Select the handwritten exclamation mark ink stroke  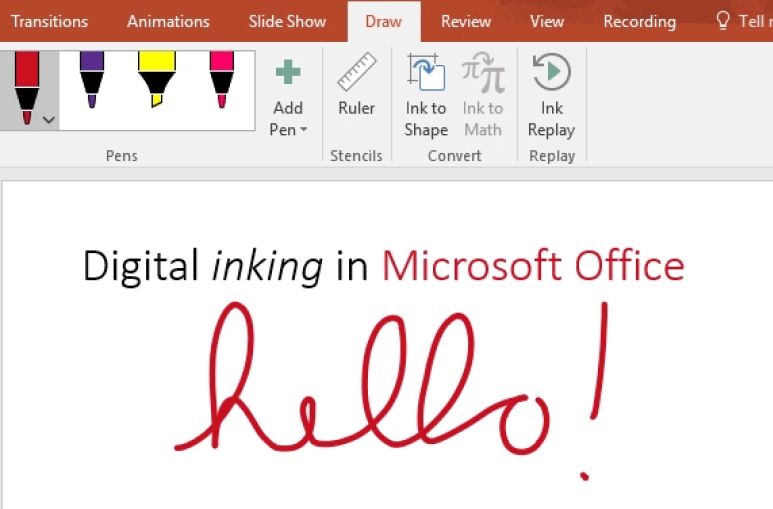[596, 391]
